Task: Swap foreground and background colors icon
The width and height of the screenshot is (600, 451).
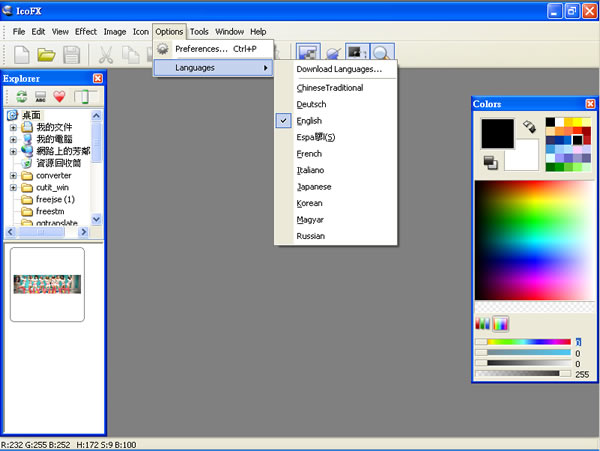Action: click(x=529, y=127)
